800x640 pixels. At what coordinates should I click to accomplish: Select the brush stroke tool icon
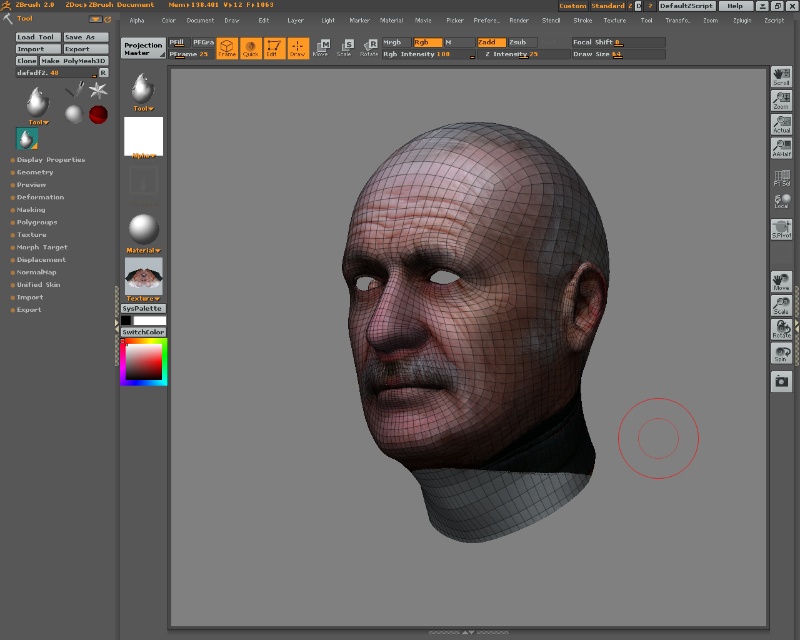74,90
